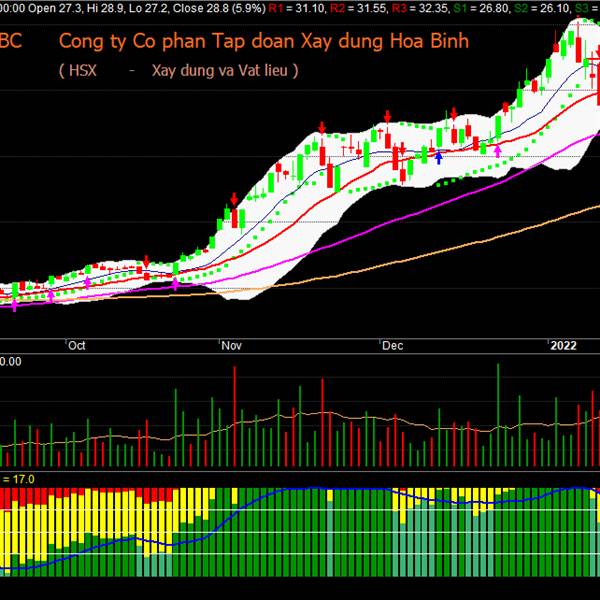Click the blue up arrow signal in December
This screenshot has width=600, height=600.
439,158
